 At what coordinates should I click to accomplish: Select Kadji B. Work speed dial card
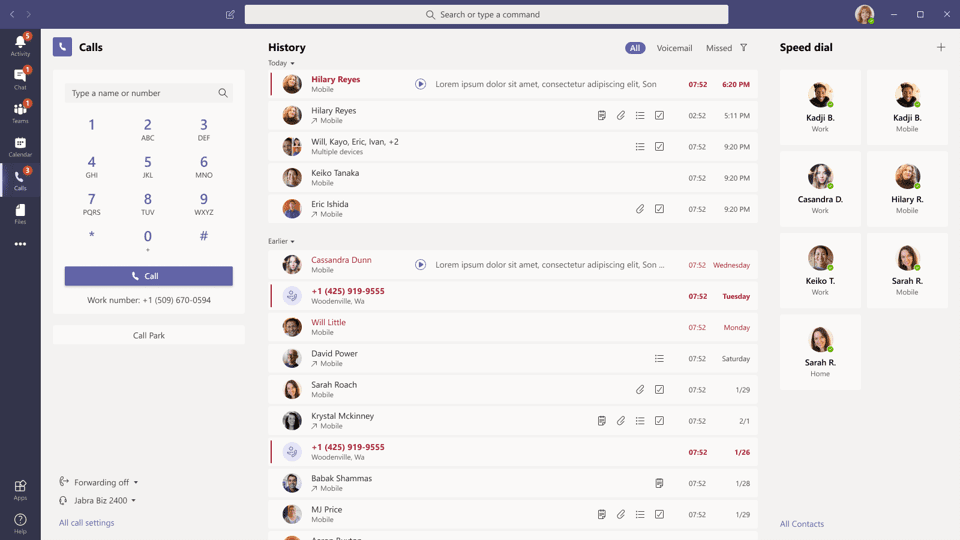(x=820, y=107)
